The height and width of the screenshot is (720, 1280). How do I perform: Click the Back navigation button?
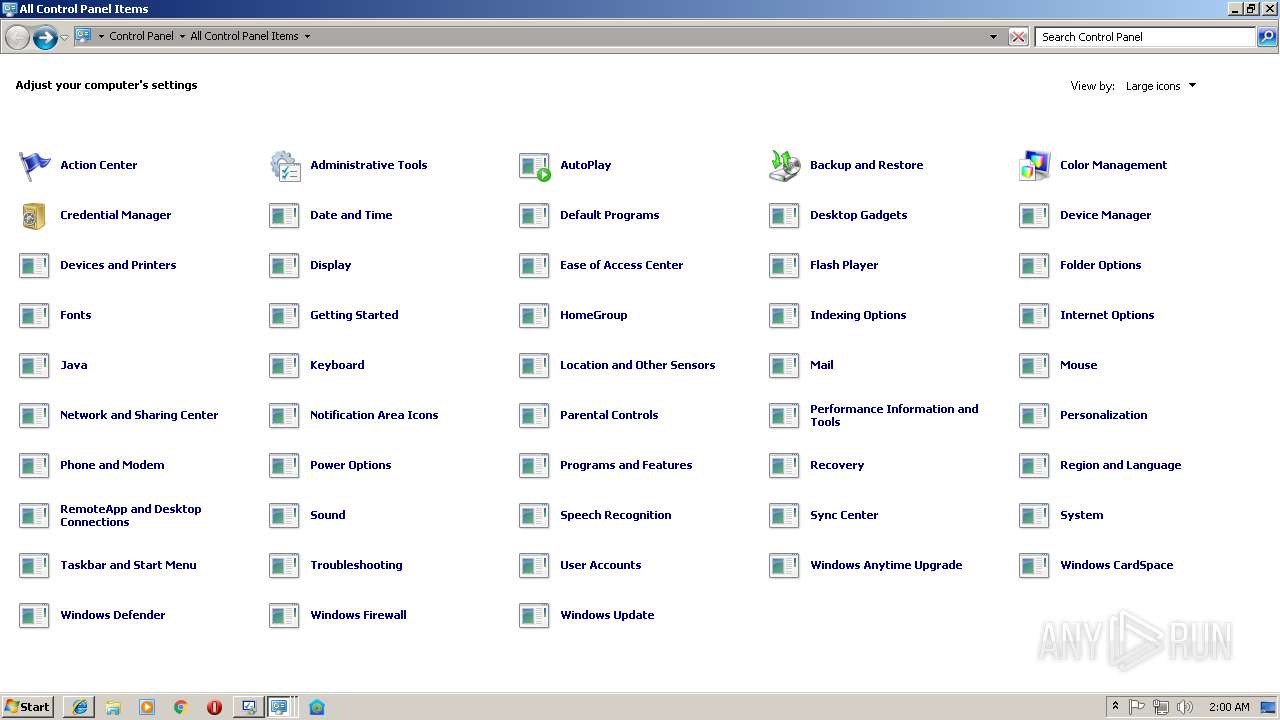(x=17, y=38)
